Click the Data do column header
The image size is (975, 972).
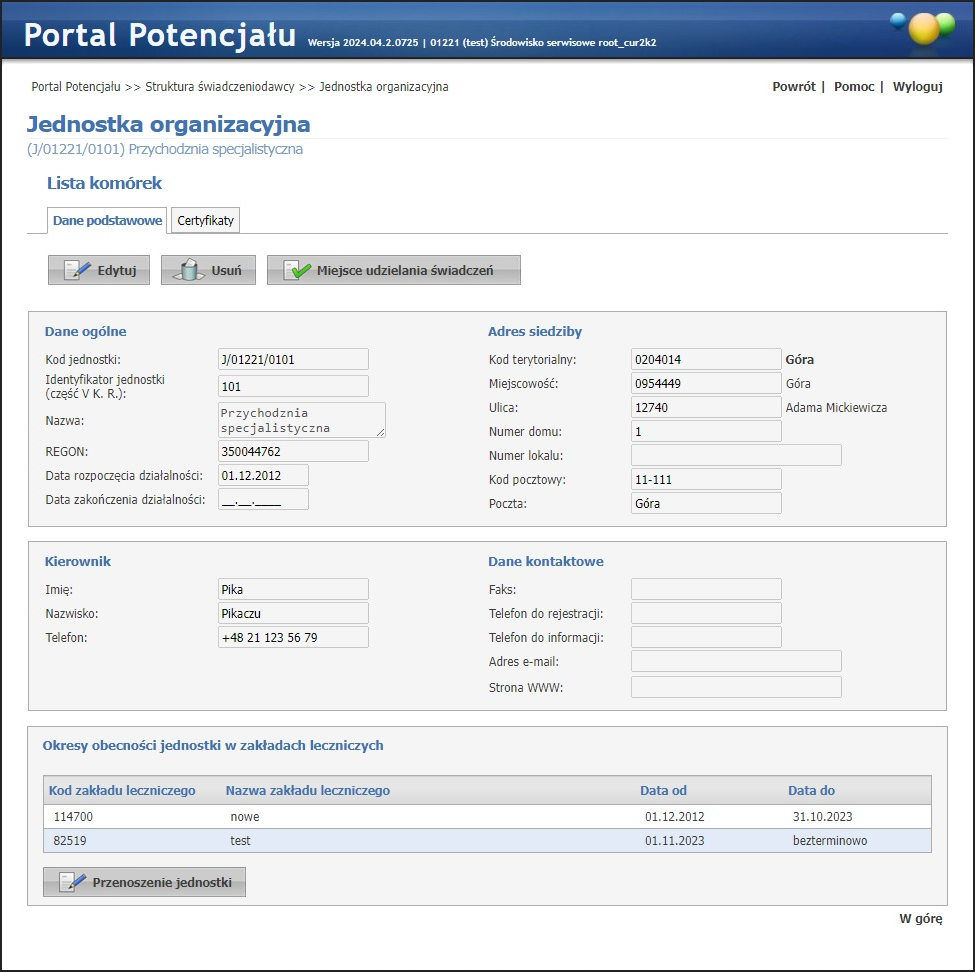(811, 790)
